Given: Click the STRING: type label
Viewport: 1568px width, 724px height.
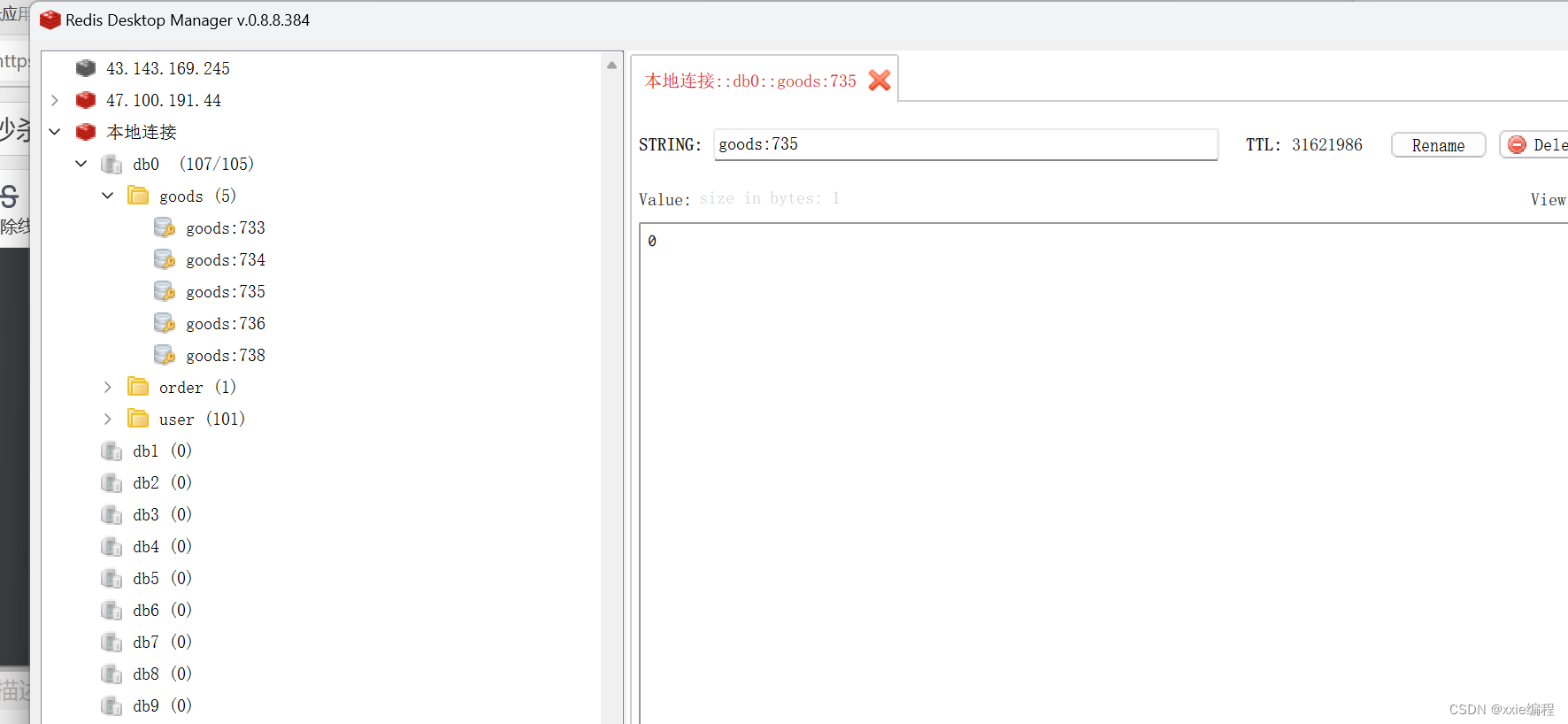Looking at the screenshot, I should coord(670,145).
